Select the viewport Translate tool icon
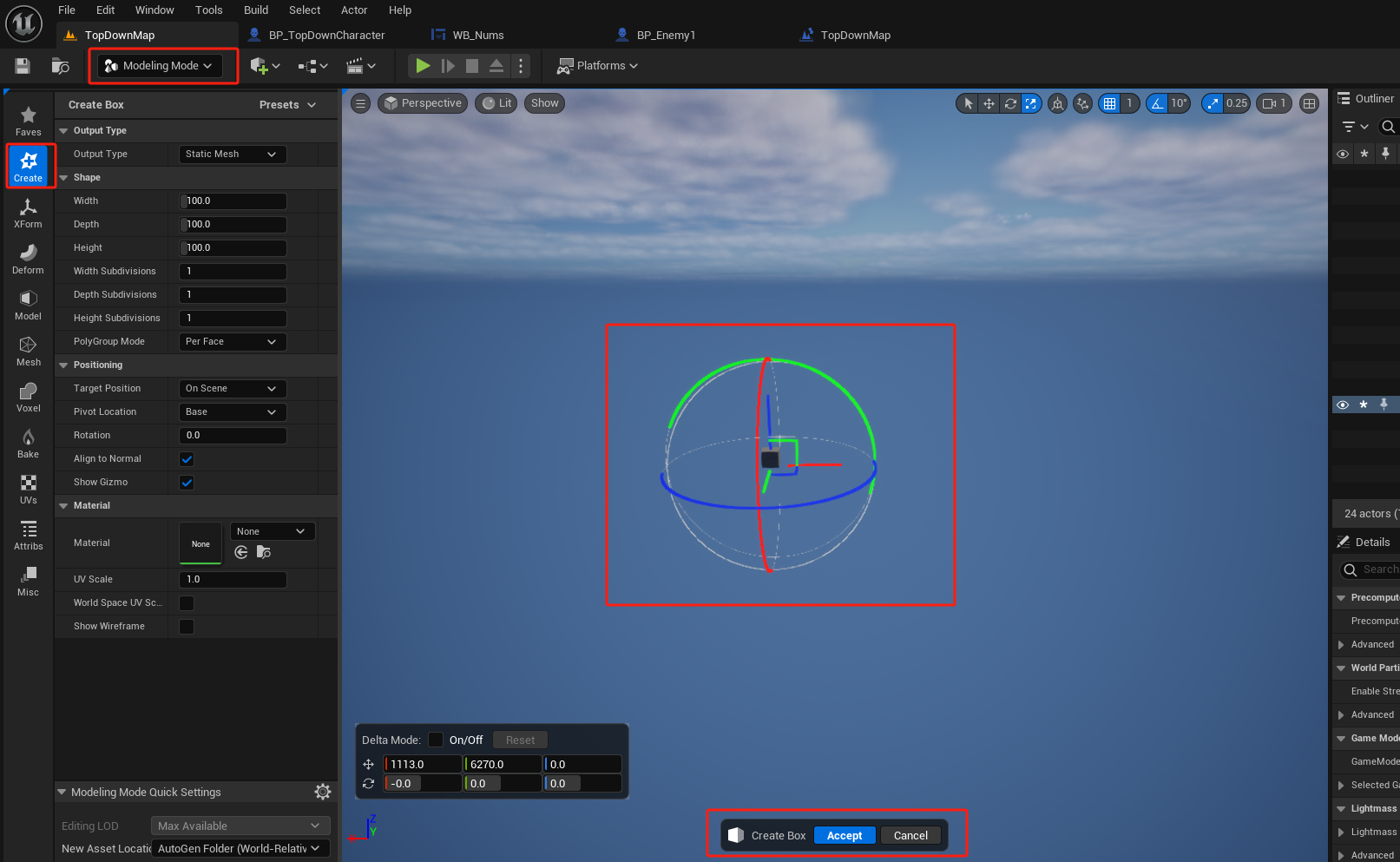 989,103
